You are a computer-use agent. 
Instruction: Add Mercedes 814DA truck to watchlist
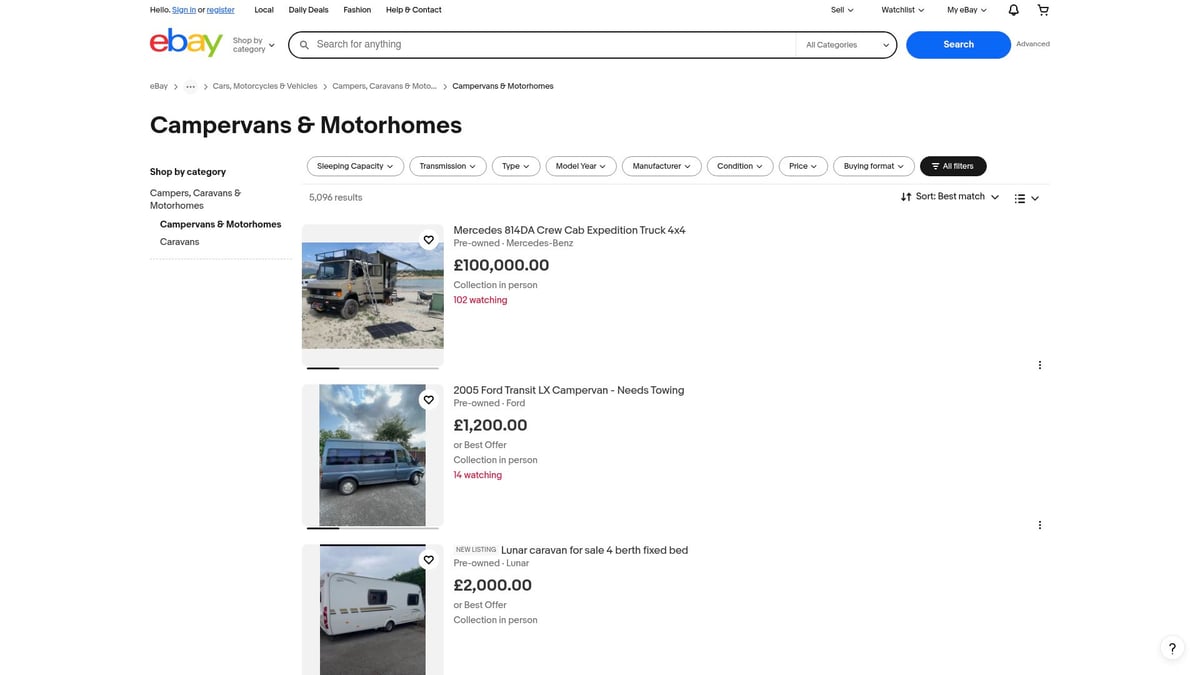(428, 240)
